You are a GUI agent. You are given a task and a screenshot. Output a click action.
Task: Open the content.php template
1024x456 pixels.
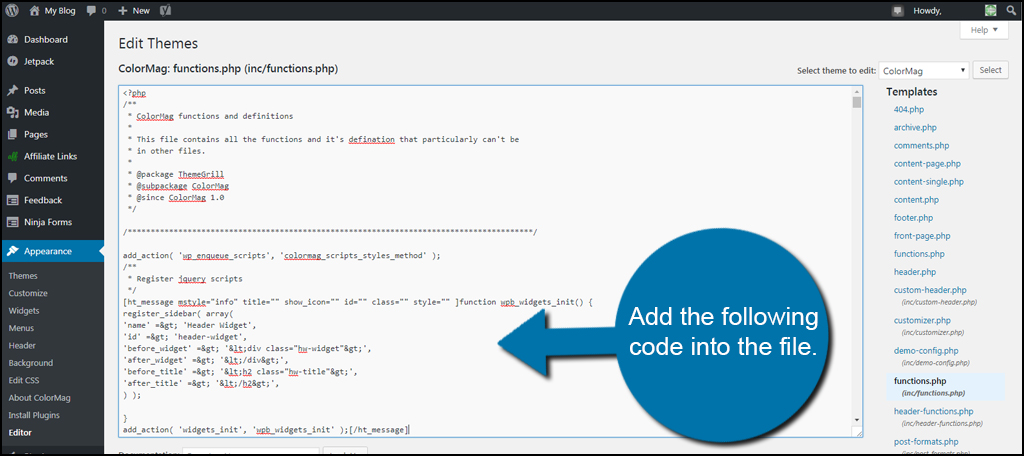pos(916,200)
